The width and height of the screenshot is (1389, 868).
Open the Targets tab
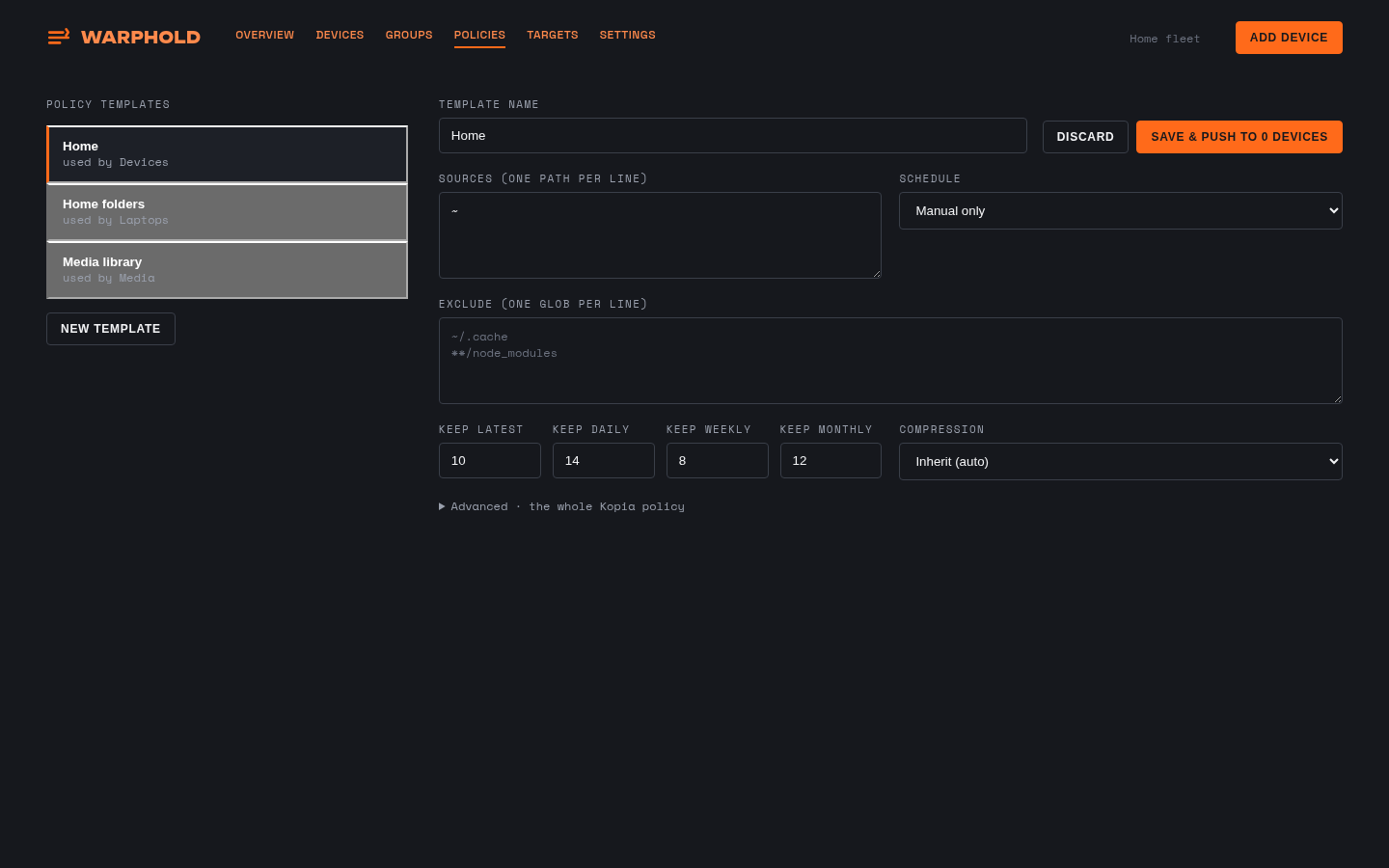coord(553,35)
